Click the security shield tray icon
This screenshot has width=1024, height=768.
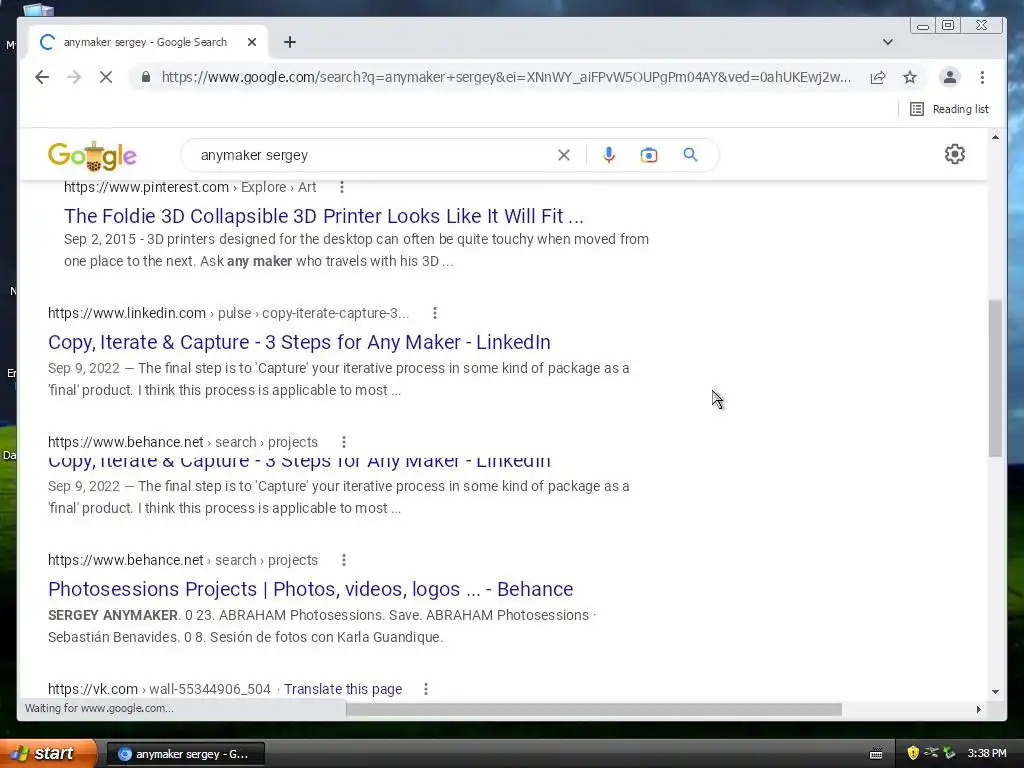(x=913, y=753)
